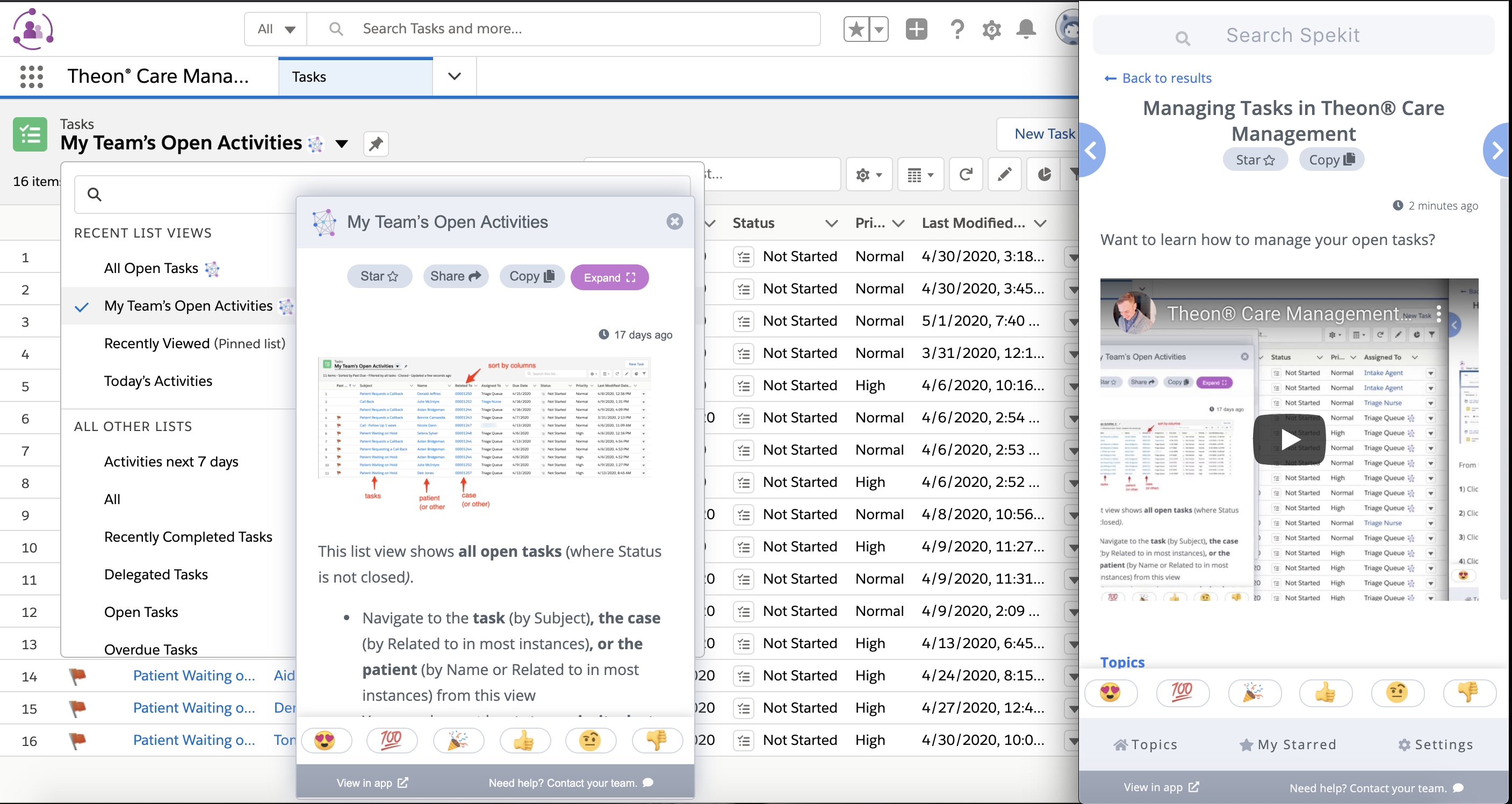
Task: Close the My Team's Open Activities popup
Action: 674,221
